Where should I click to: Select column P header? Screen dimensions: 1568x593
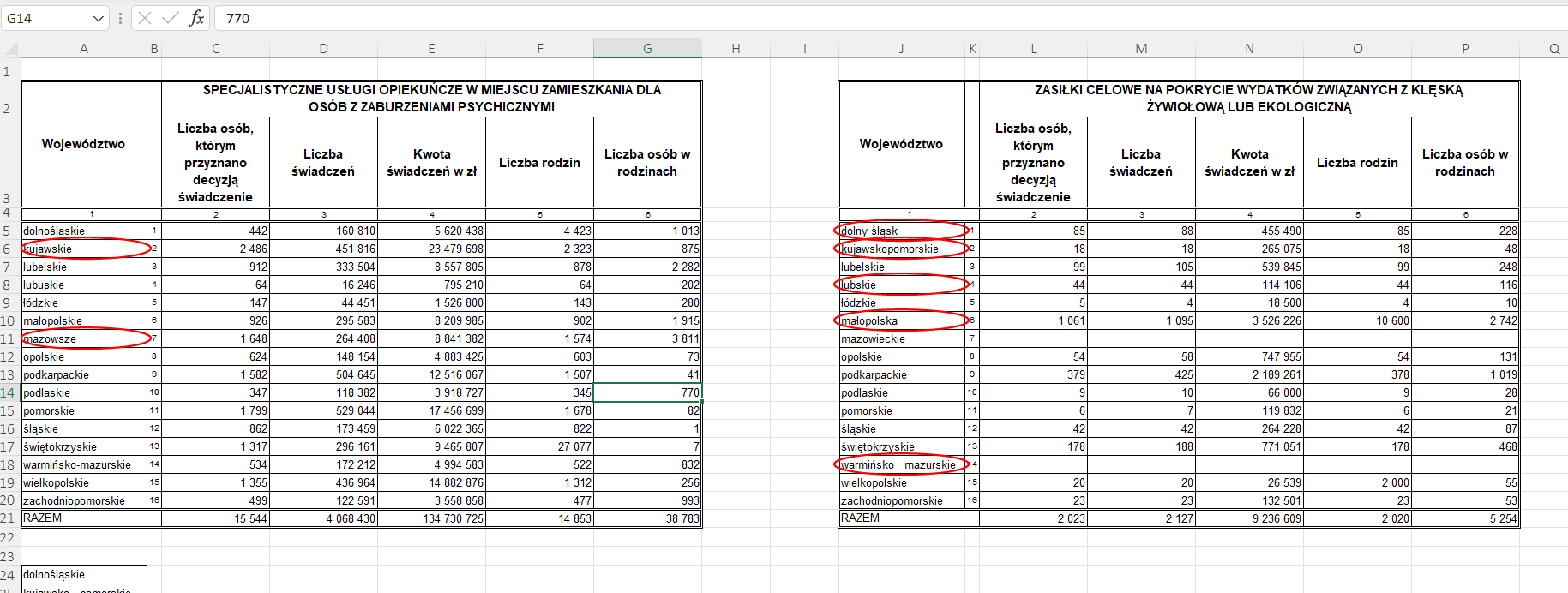point(1465,49)
